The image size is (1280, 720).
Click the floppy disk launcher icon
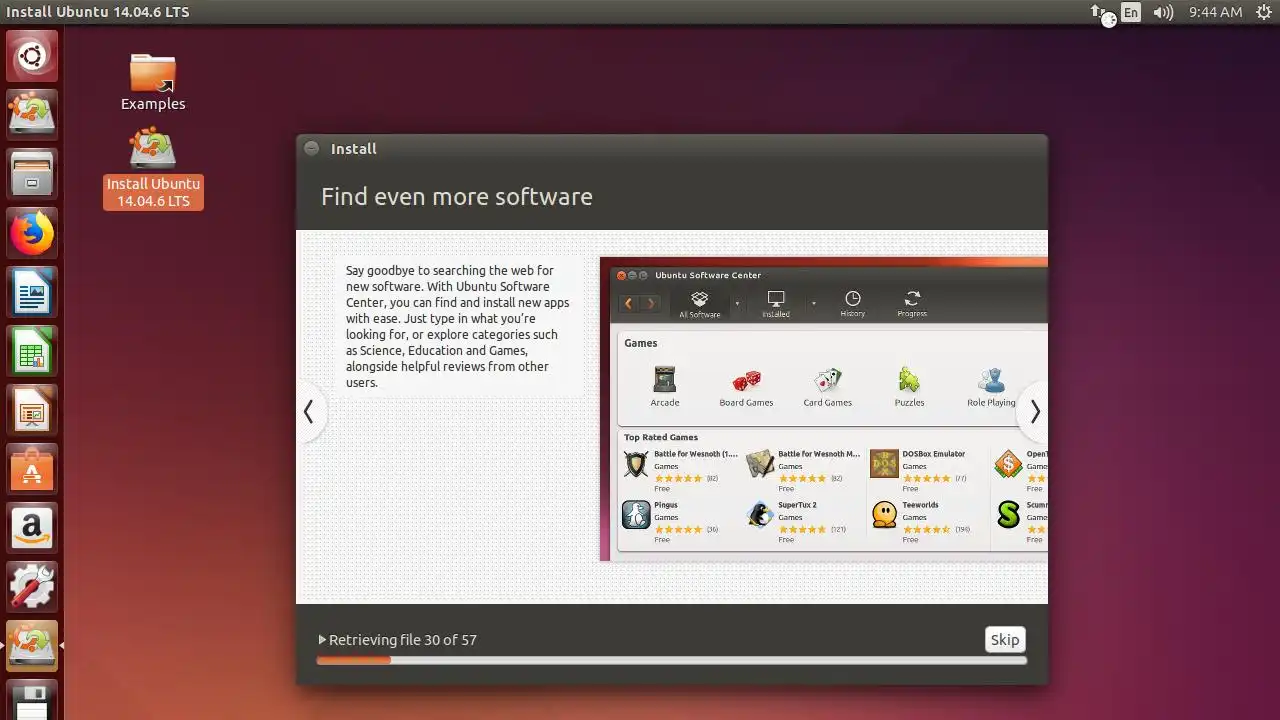coord(32,700)
